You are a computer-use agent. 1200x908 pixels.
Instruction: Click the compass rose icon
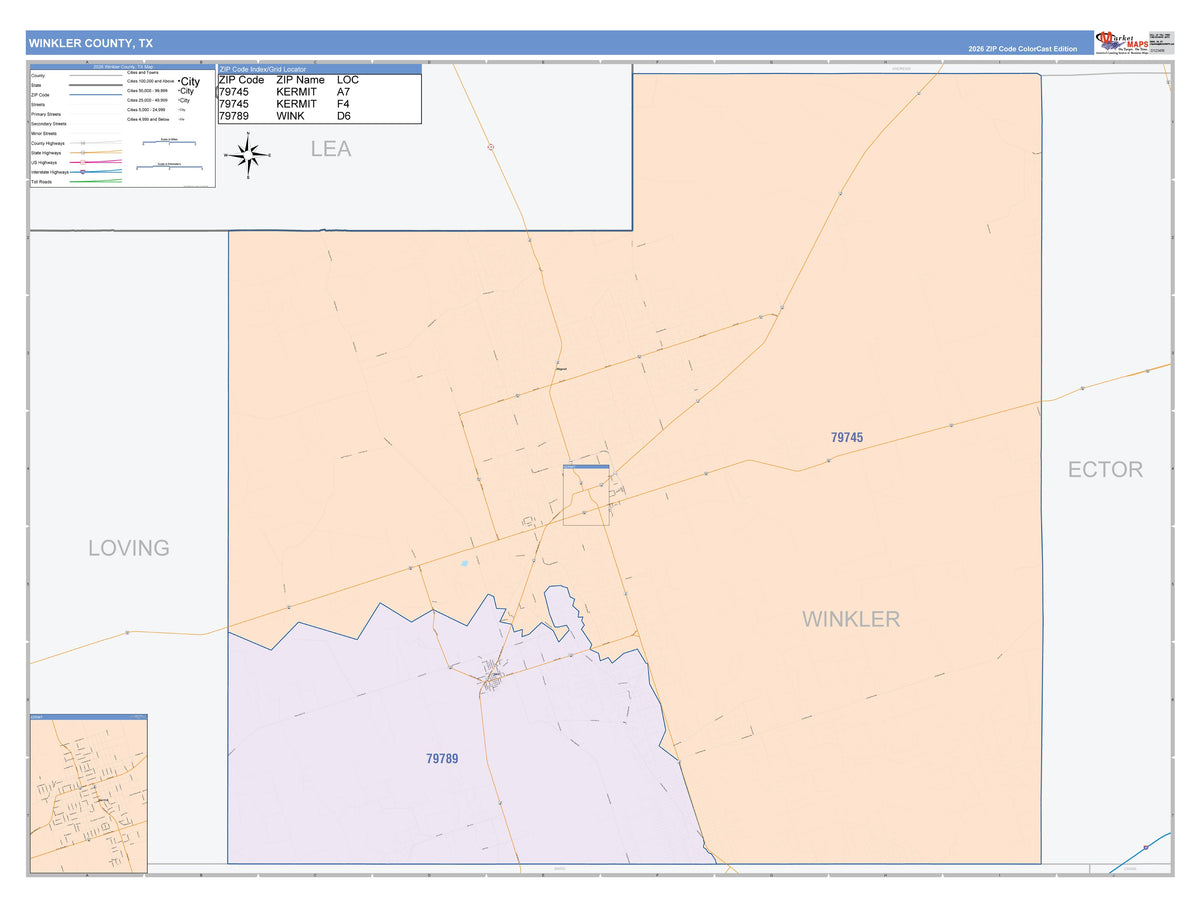tap(247, 155)
